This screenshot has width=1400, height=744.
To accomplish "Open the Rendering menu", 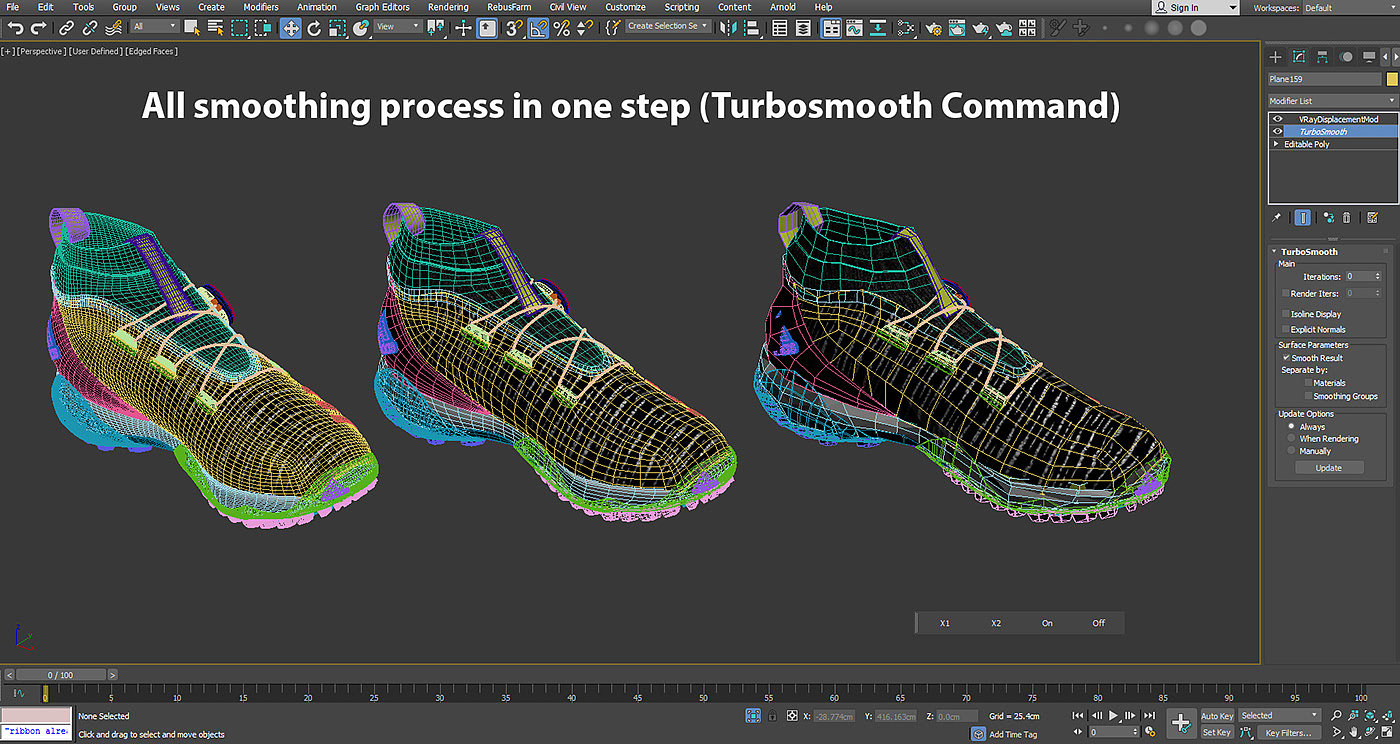I will pos(448,7).
